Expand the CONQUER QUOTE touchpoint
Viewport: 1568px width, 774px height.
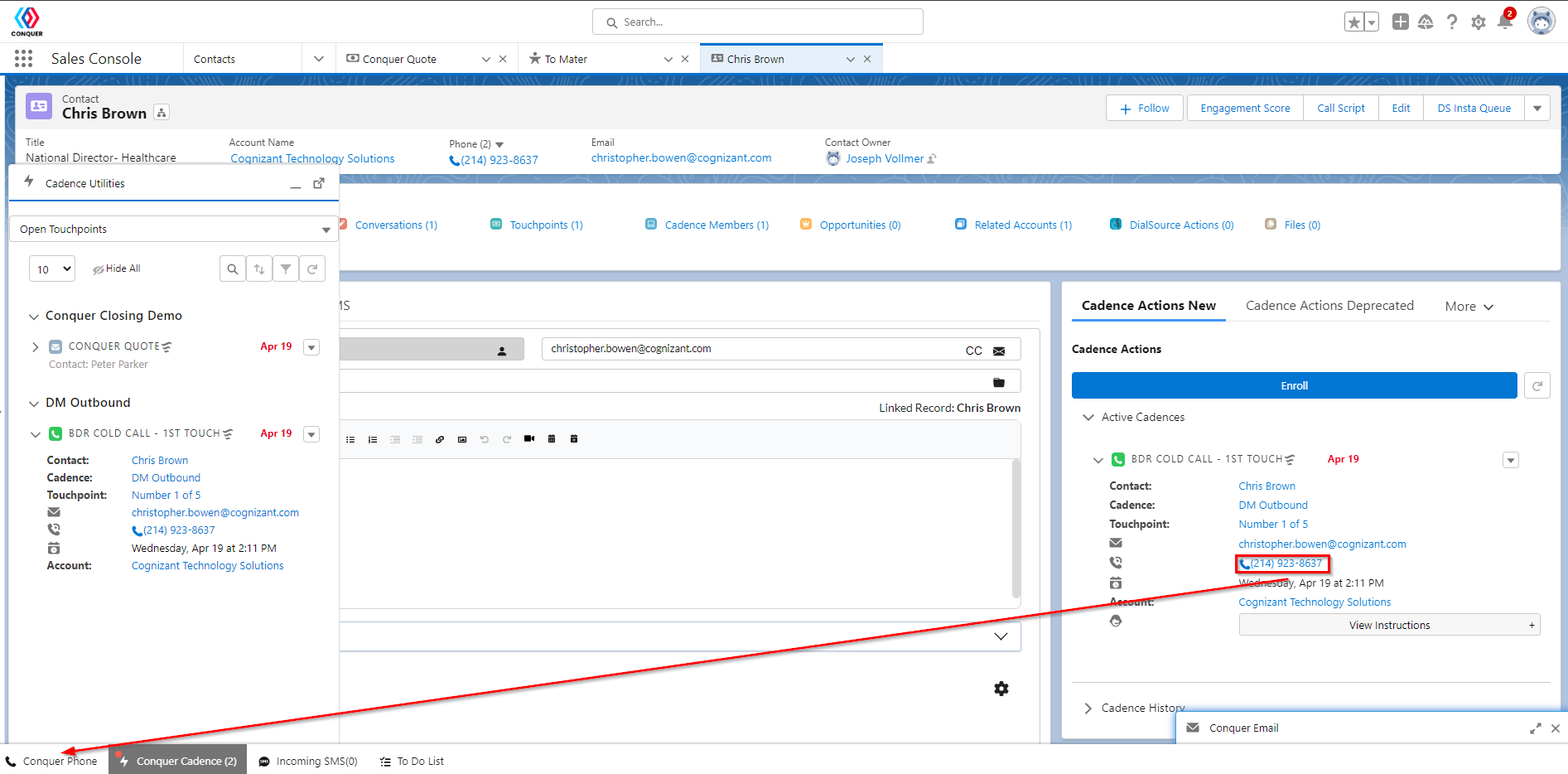click(36, 347)
